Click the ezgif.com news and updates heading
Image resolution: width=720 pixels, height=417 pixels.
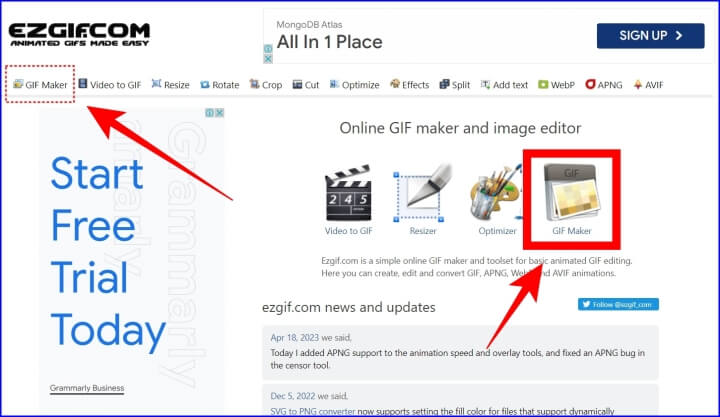coord(349,307)
